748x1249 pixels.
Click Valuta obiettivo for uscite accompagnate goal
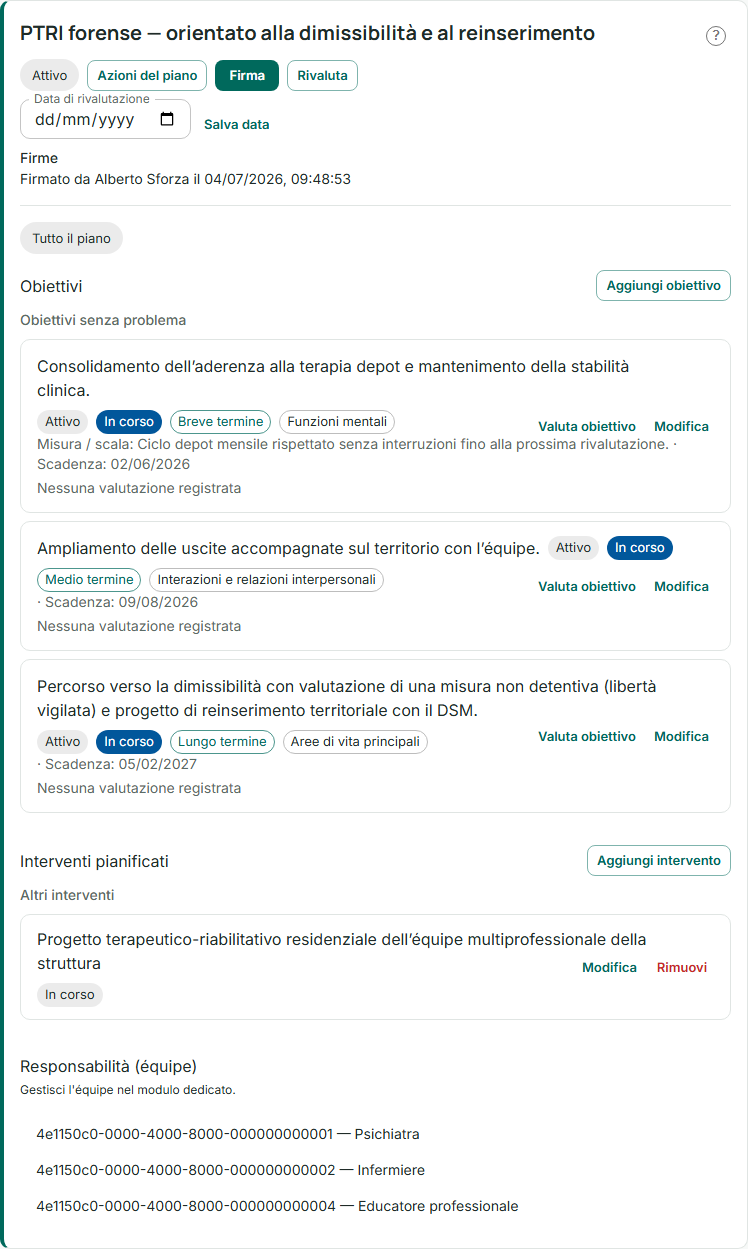[x=587, y=586]
